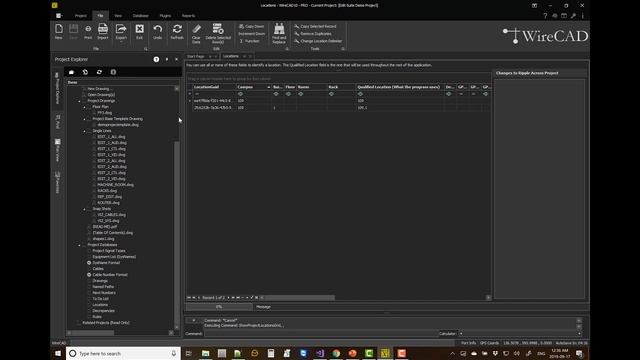Click New Drawing in the tree

click(x=100, y=89)
